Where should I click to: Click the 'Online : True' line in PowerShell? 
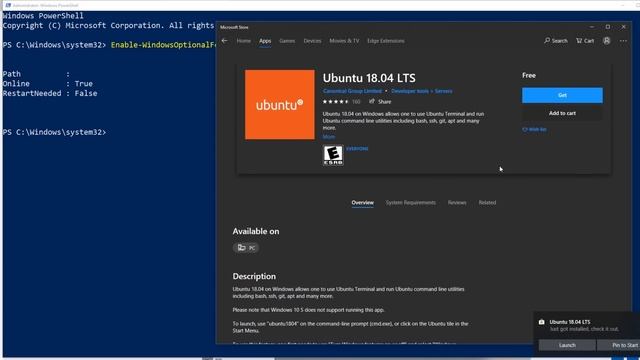48,84
